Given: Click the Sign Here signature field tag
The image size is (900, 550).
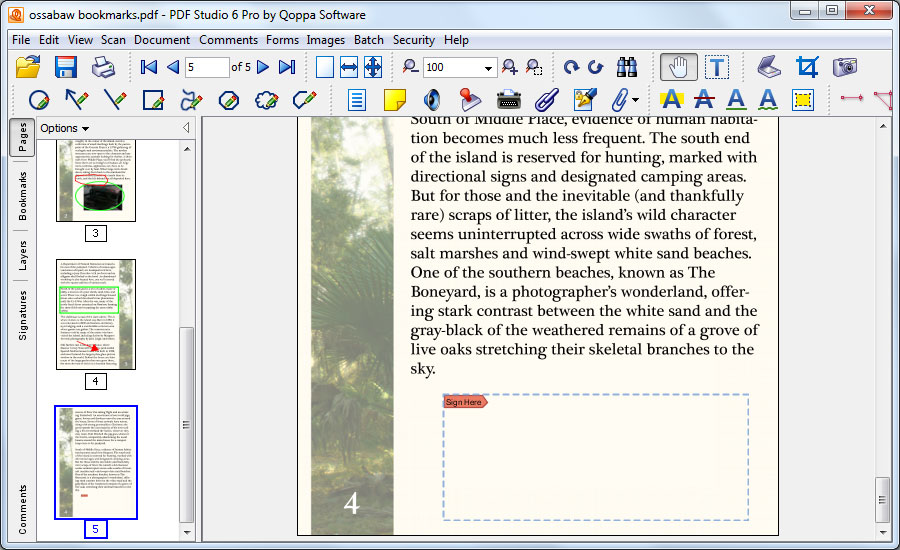Looking at the screenshot, I should coord(465,402).
